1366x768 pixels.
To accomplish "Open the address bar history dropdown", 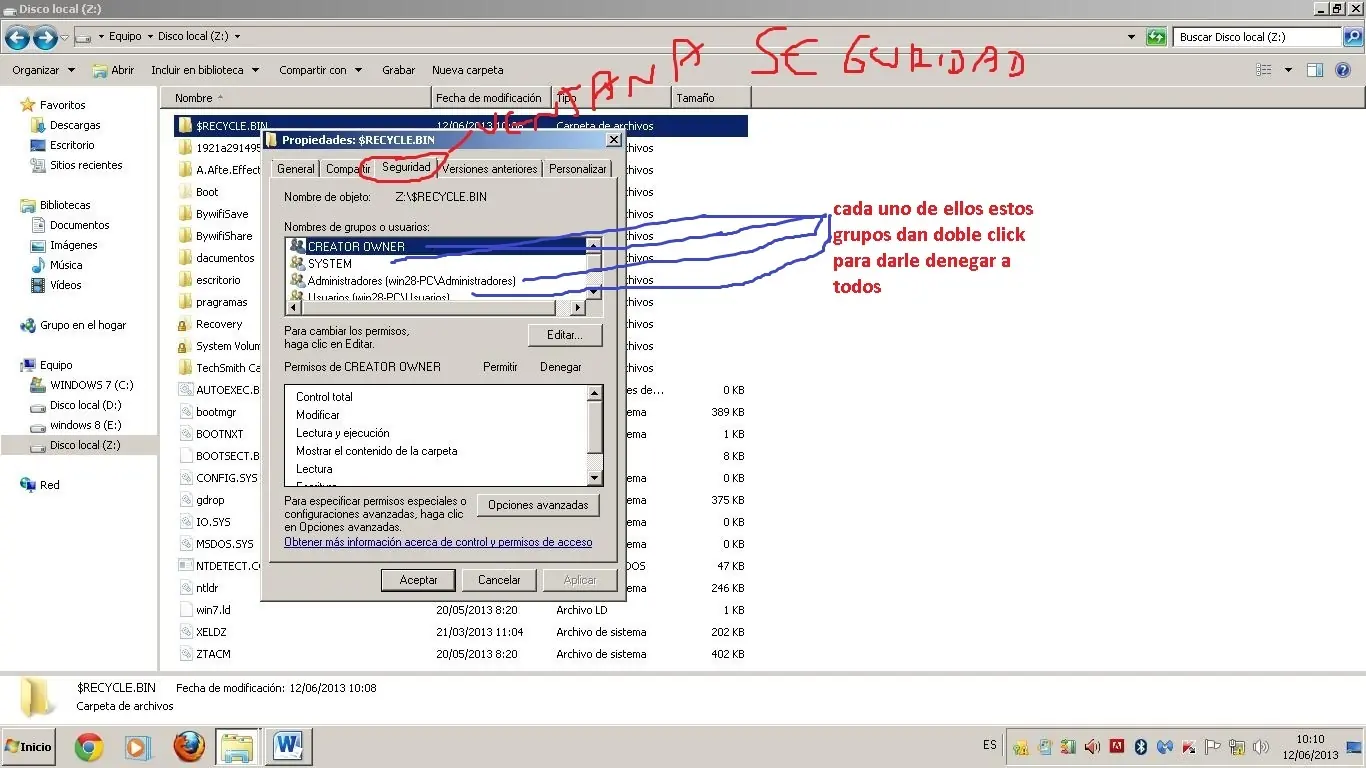I will pyautogui.click(x=1132, y=37).
